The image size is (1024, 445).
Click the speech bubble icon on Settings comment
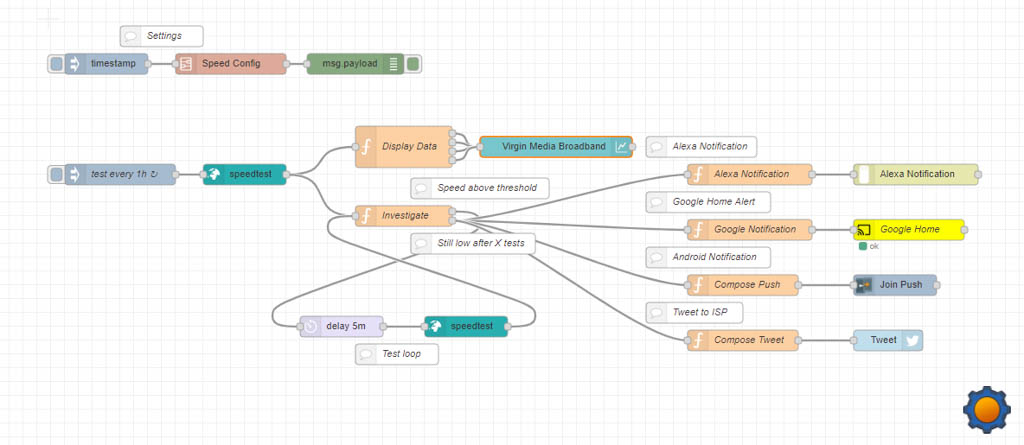[x=131, y=36]
